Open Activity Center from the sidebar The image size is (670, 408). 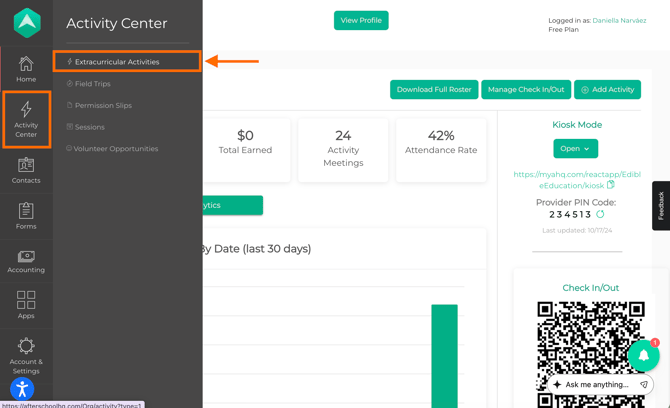26,118
